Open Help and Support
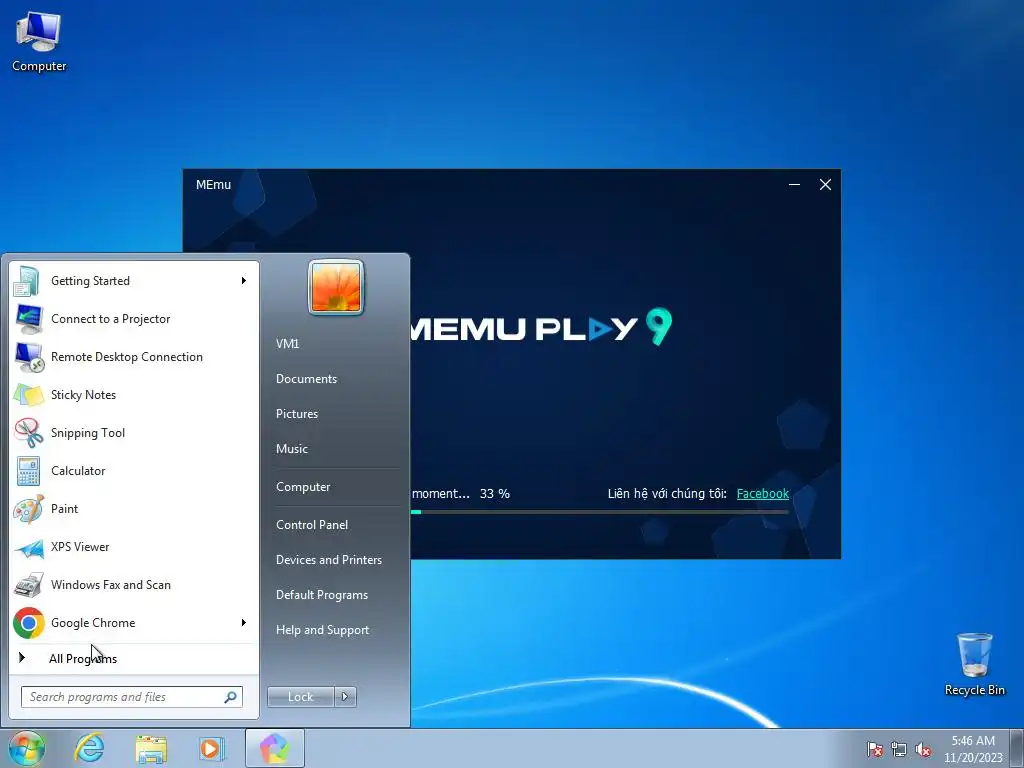 tap(323, 630)
